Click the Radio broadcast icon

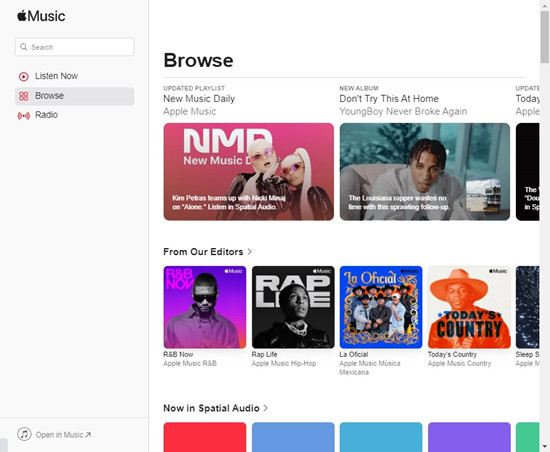click(x=24, y=115)
